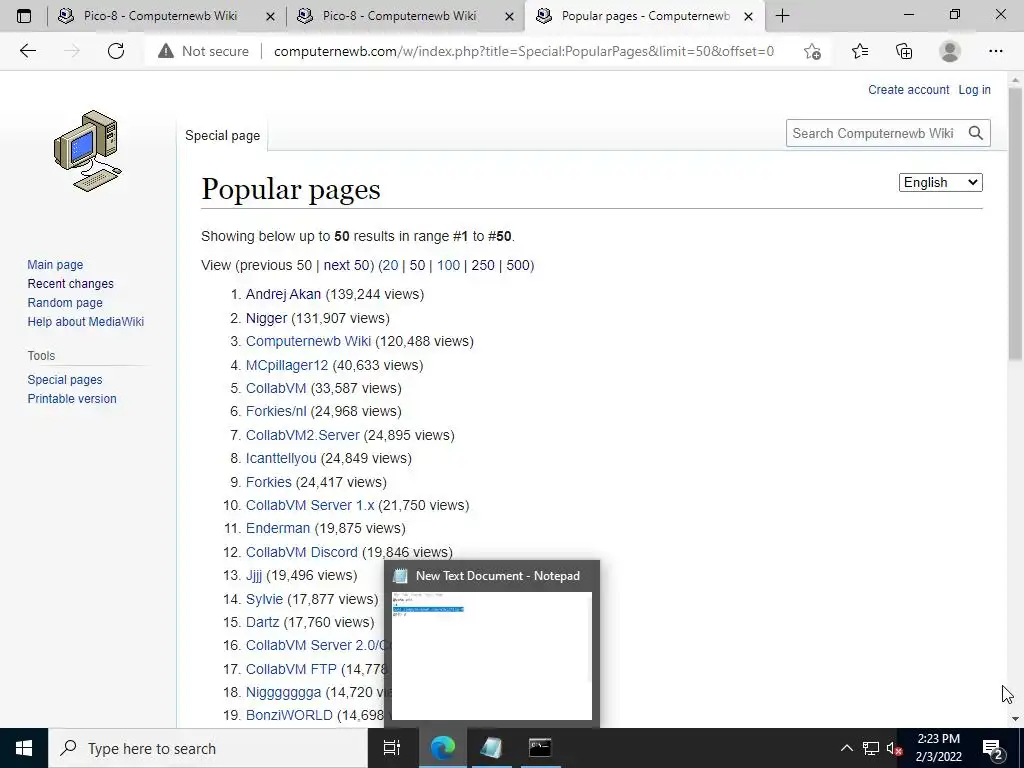Open the Edge tab actions menu icon
The height and width of the screenshot is (768, 1024).
[24, 16]
